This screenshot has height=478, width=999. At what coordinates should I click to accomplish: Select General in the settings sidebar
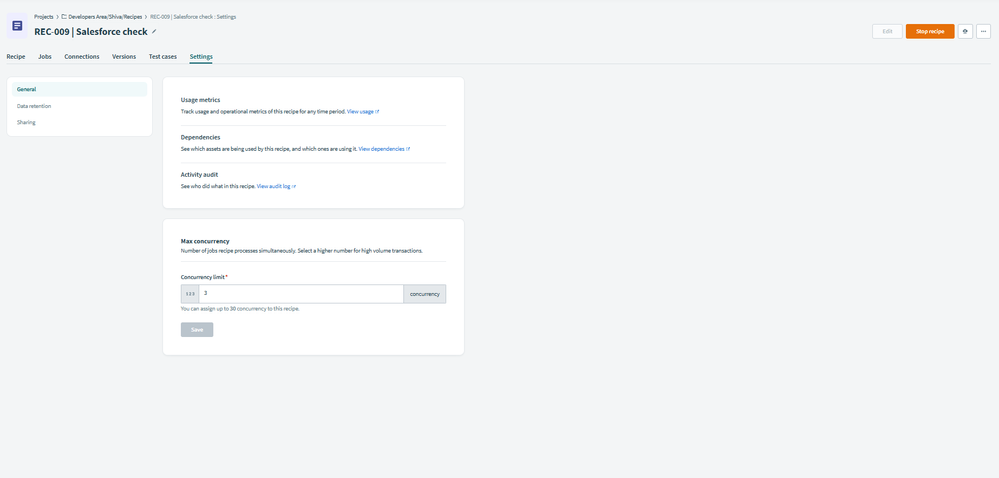[x=79, y=89]
